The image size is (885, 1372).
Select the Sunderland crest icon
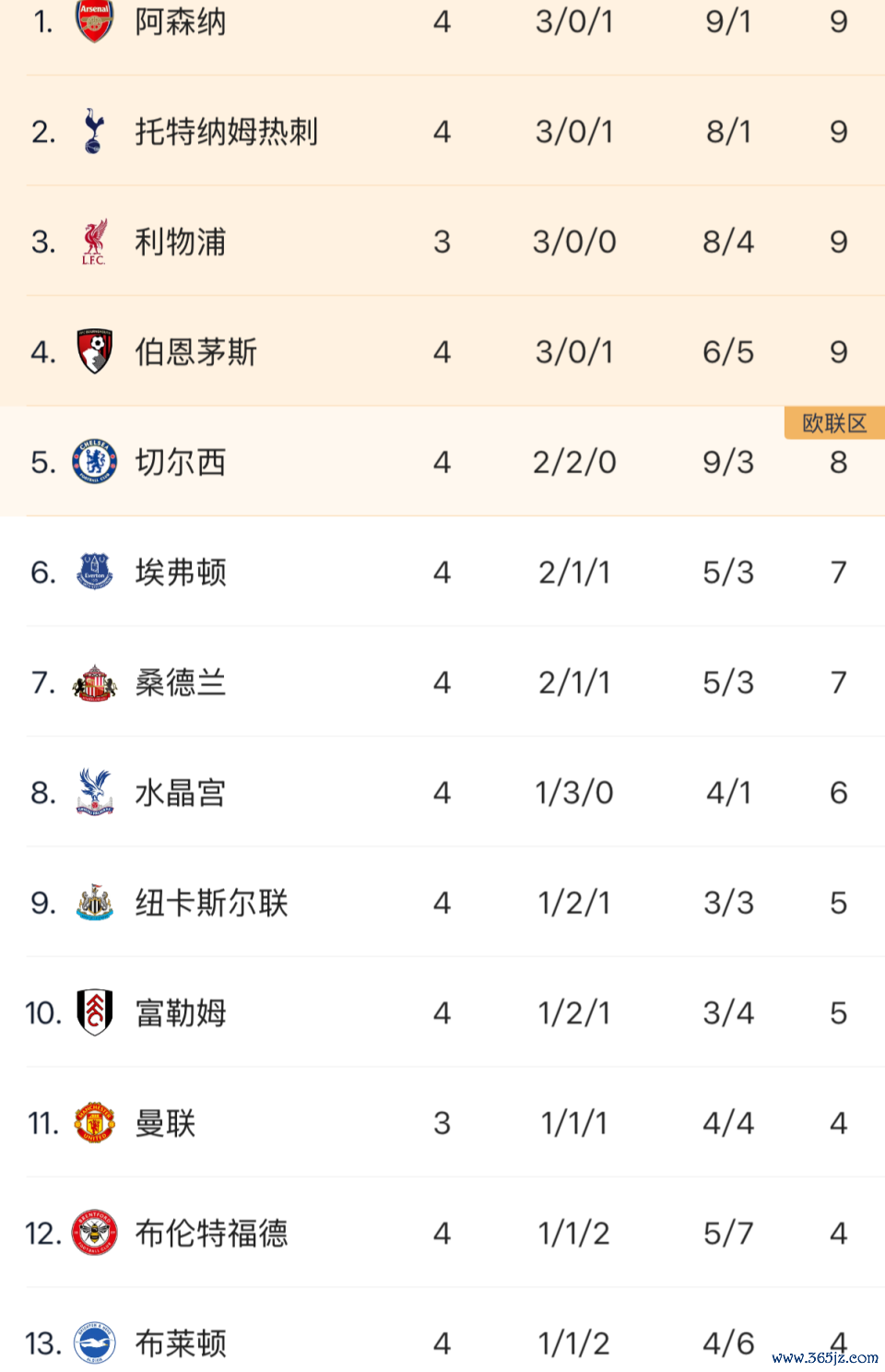click(94, 682)
